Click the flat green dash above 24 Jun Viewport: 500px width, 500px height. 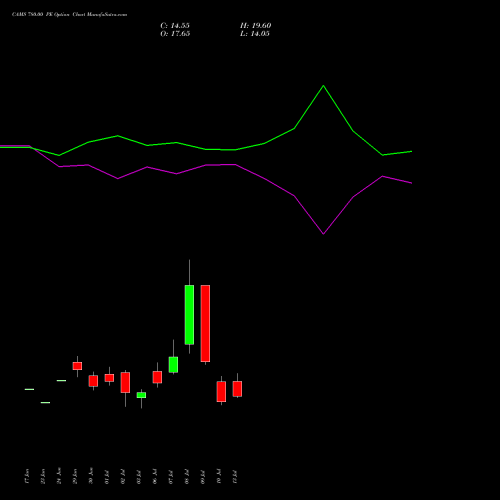61,380
